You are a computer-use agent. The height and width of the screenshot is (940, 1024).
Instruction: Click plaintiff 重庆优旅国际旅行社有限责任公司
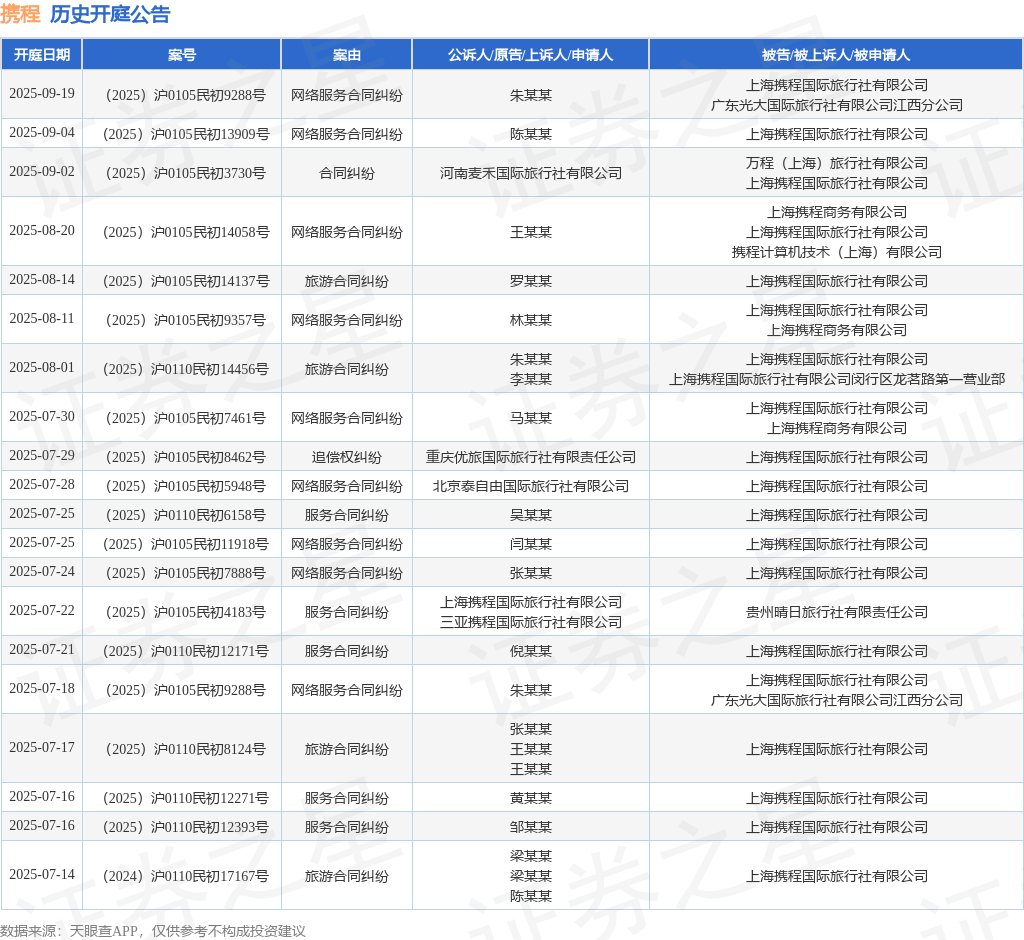[531, 457]
